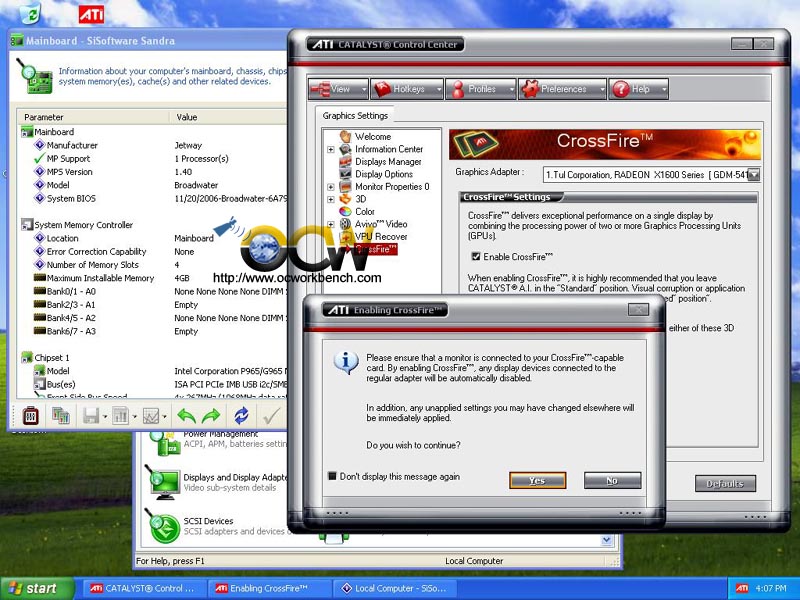Open the Help menu in Catalyst
The width and height of the screenshot is (800, 600).
coord(638,89)
